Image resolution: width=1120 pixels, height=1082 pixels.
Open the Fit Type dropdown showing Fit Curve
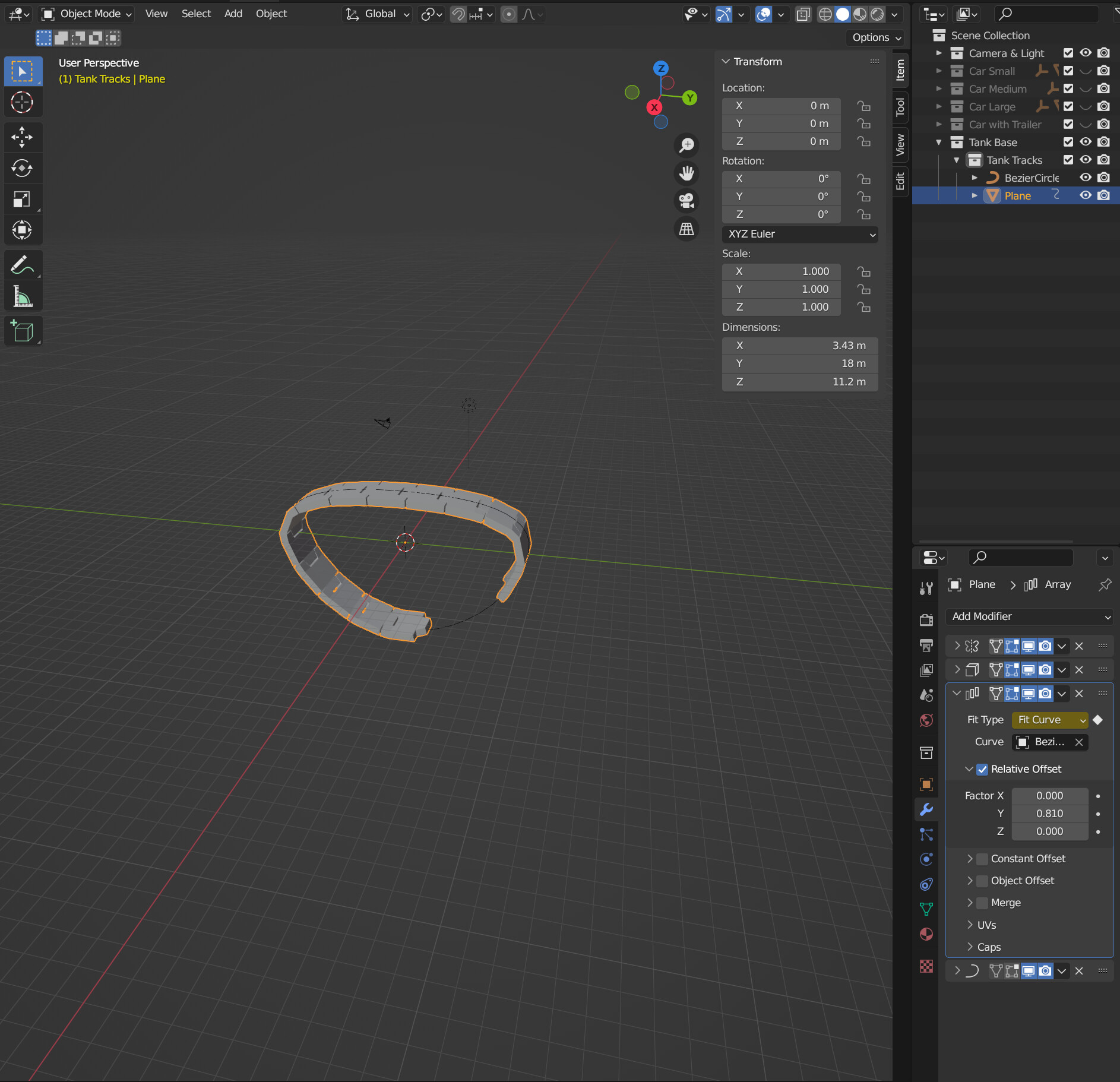[x=1049, y=720]
